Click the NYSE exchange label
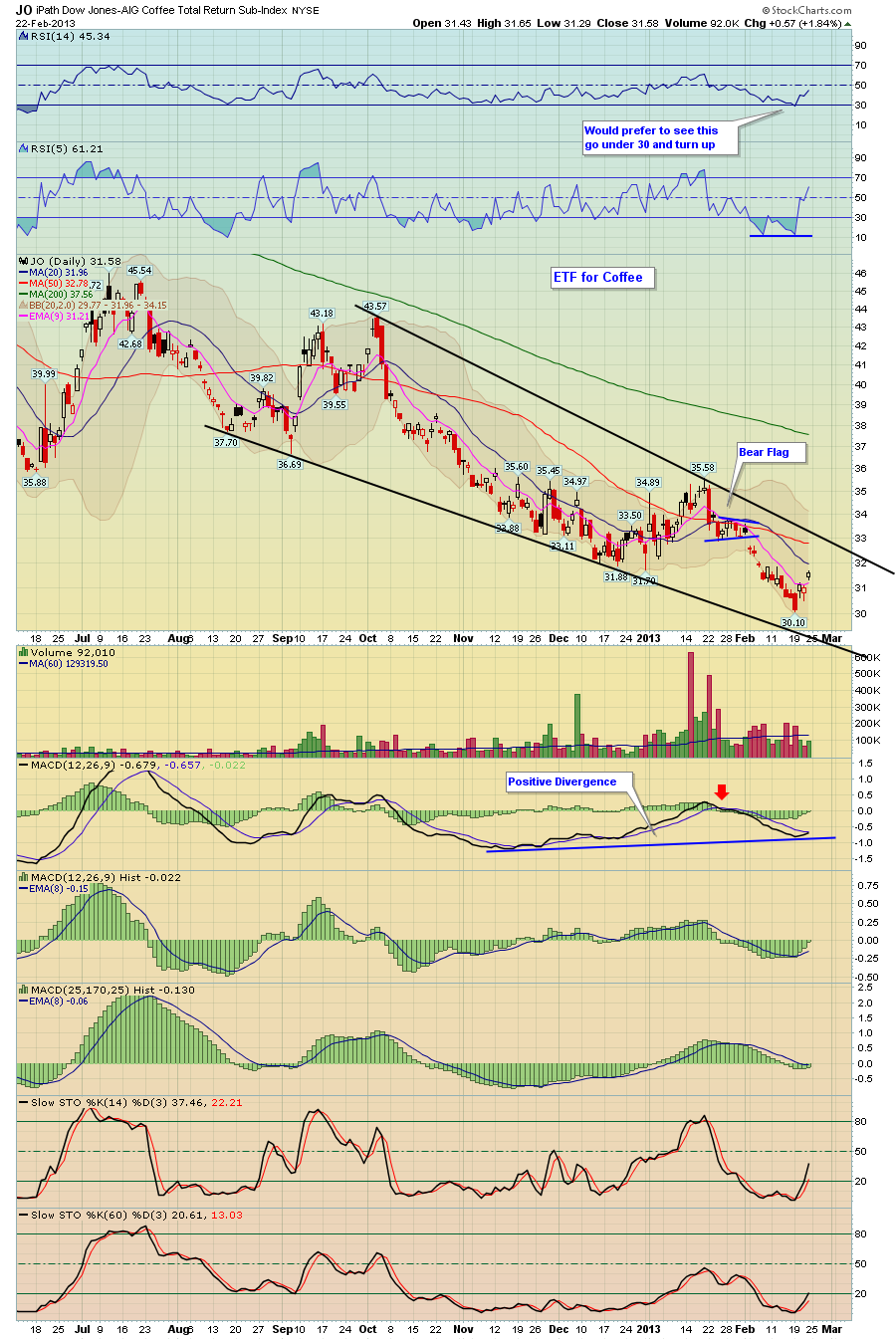The image size is (896, 1340). pos(306,11)
